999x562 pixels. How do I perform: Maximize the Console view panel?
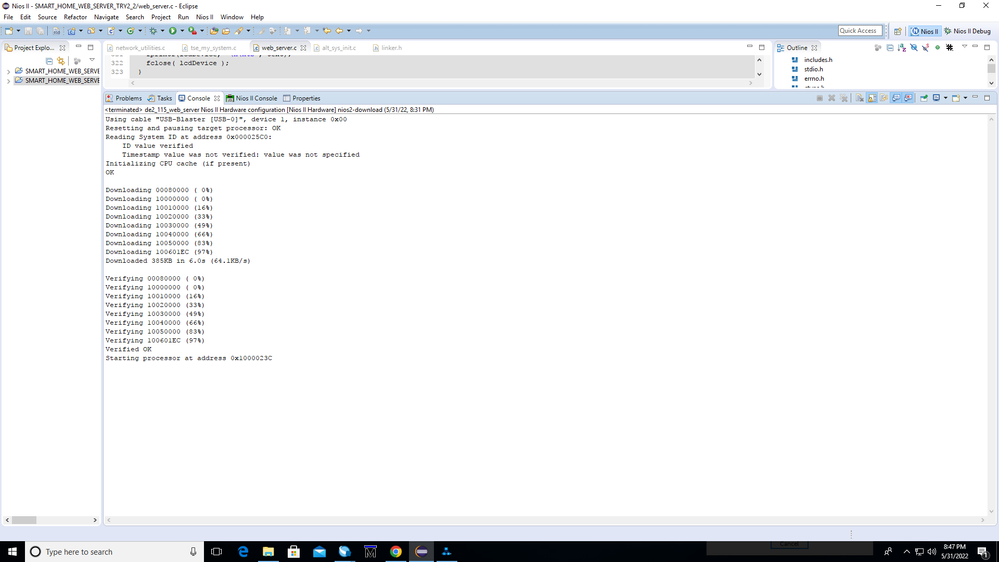[987, 97]
